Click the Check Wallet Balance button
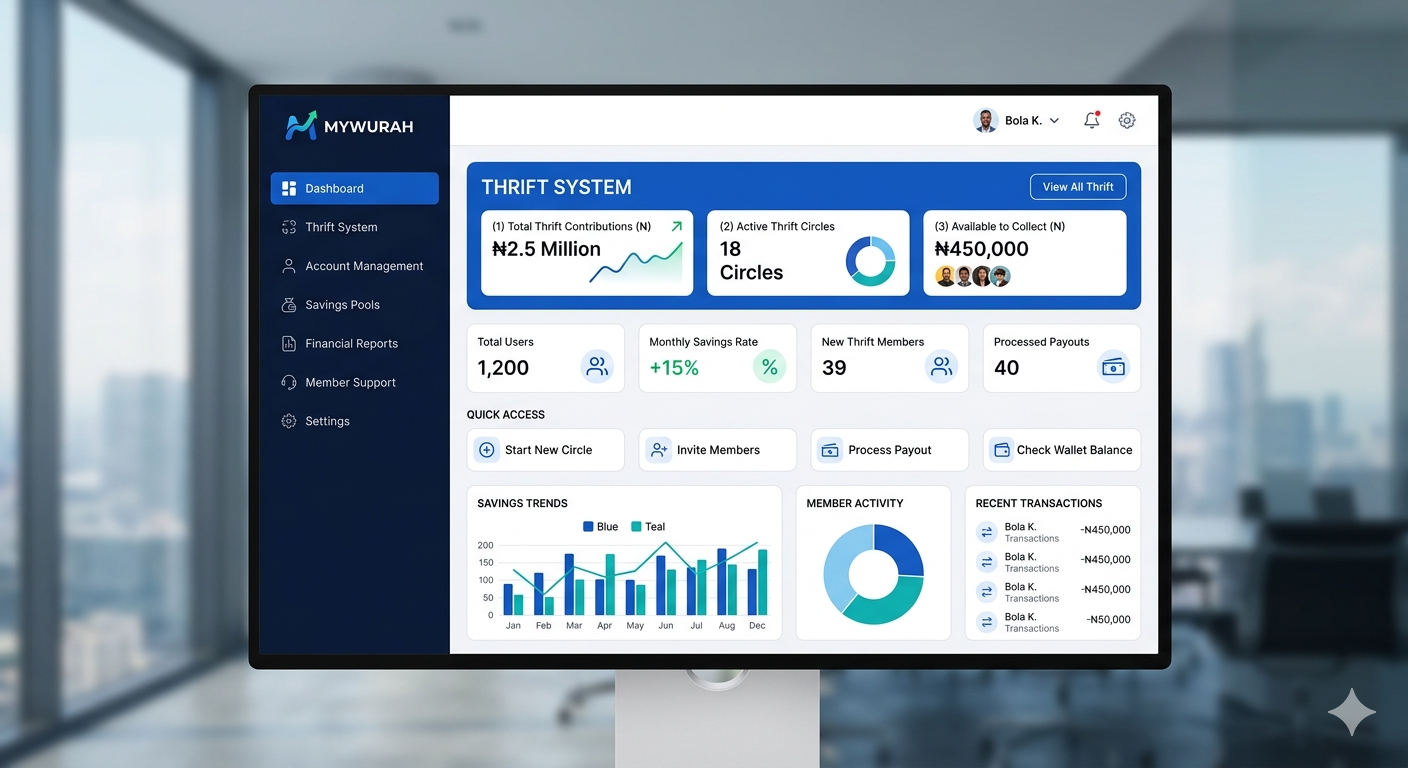The width and height of the screenshot is (1408, 768). (x=1061, y=450)
